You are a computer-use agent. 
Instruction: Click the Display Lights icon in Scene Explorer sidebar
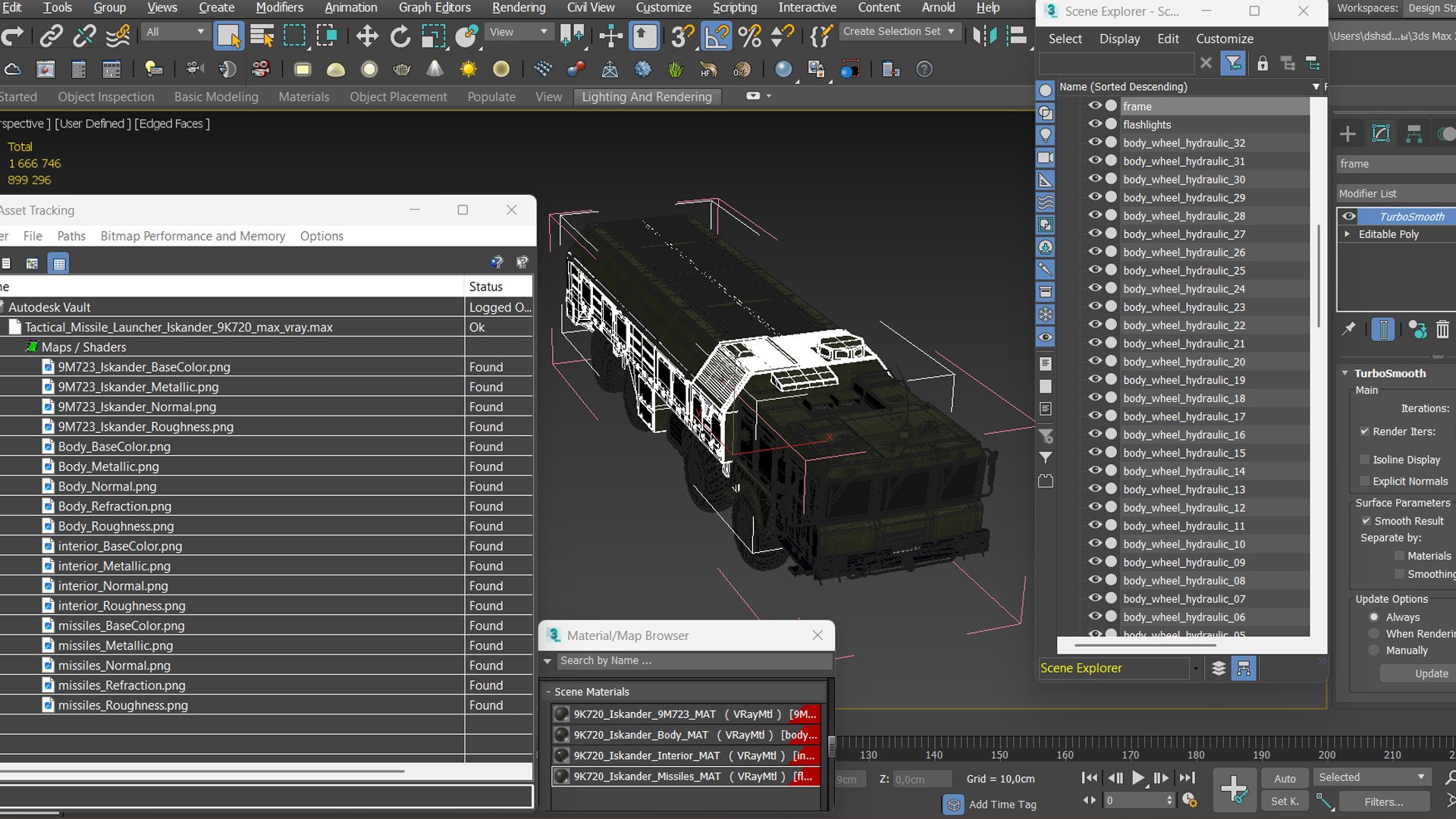point(1046,135)
